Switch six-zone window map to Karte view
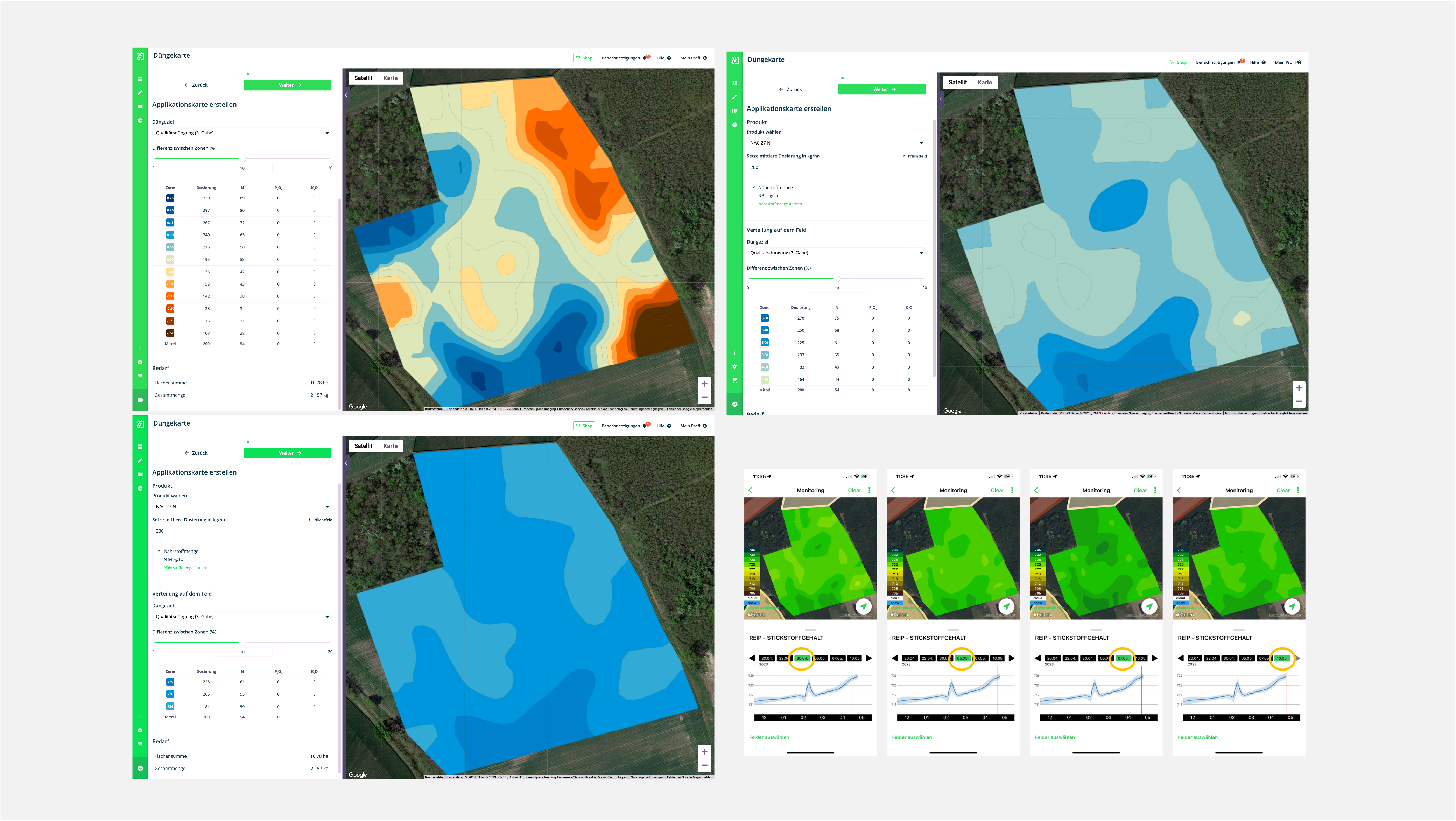Screen dimensions: 1456x821 coord(985,82)
